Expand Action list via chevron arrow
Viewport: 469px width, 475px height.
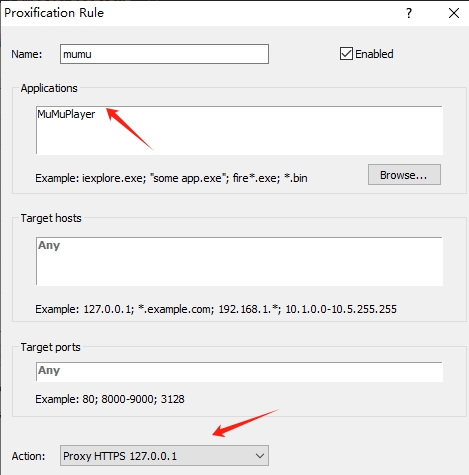[x=260, y=456]
